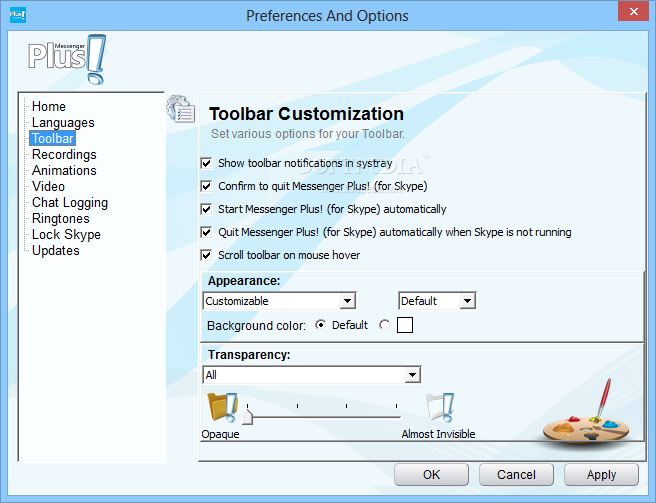Click the Messenger Plus! title bar icon
Screen dimensions: 656x503
18,15
